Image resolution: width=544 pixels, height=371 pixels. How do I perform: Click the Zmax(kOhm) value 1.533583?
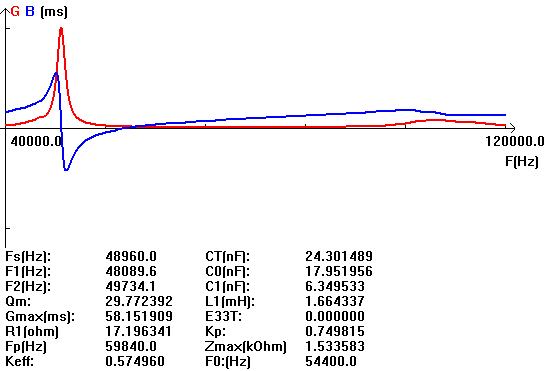335,346
